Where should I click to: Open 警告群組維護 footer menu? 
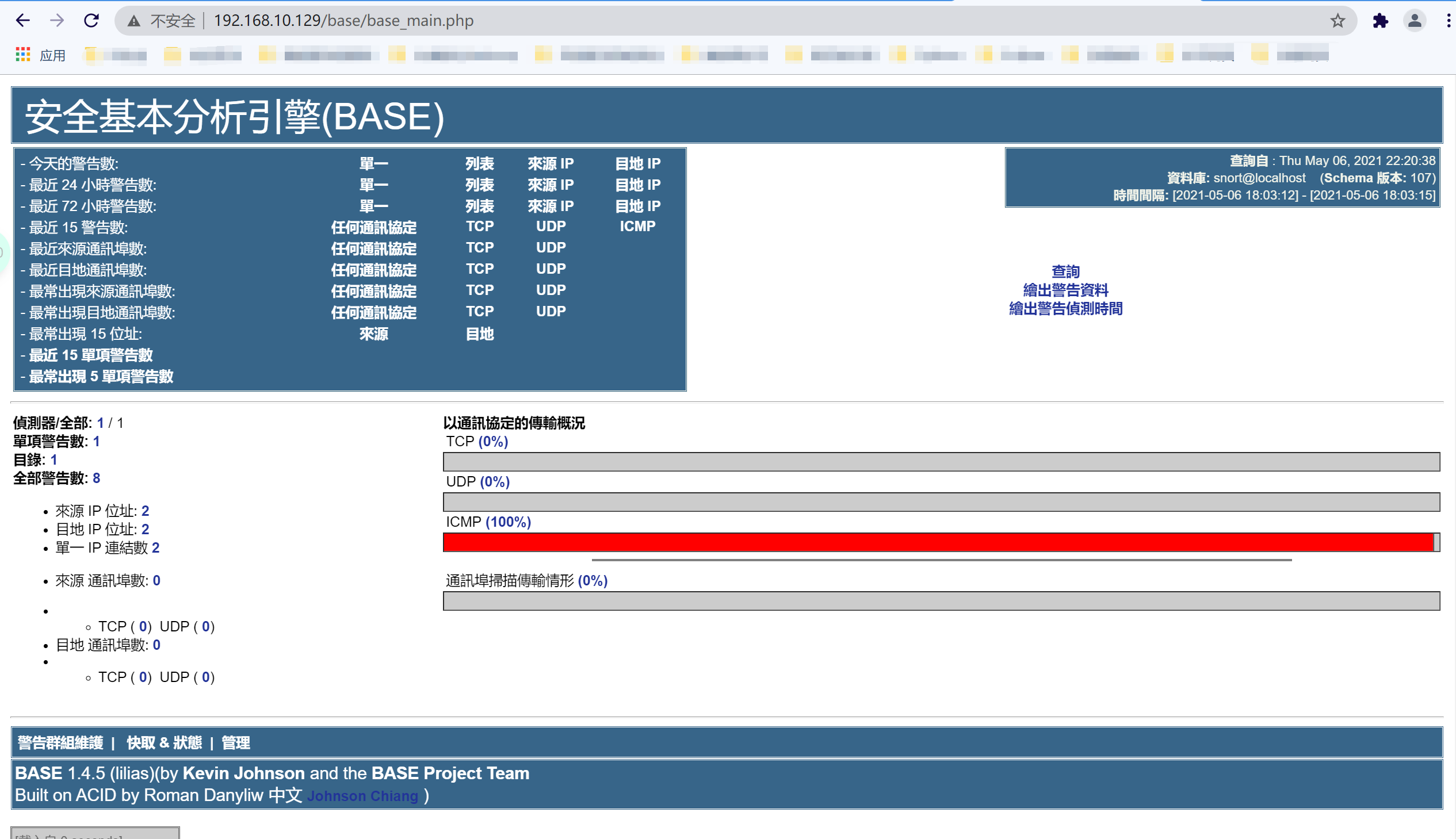[60, 744]
